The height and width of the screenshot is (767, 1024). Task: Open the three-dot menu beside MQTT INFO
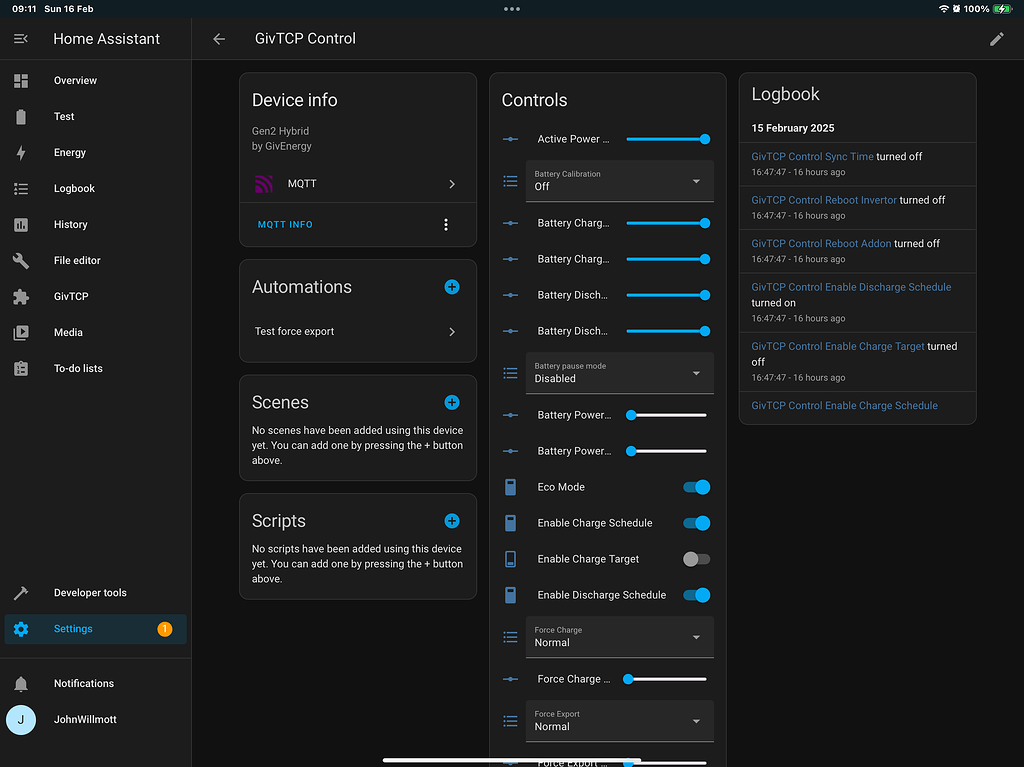(x=446, y=224)
